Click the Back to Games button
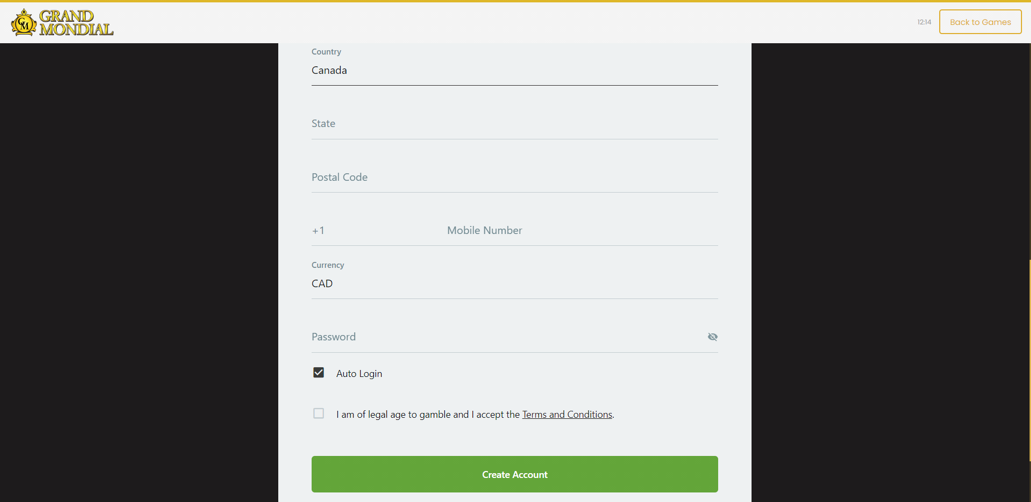The height and width of the screenshot is (502, 1031). (x=980, y=22)
